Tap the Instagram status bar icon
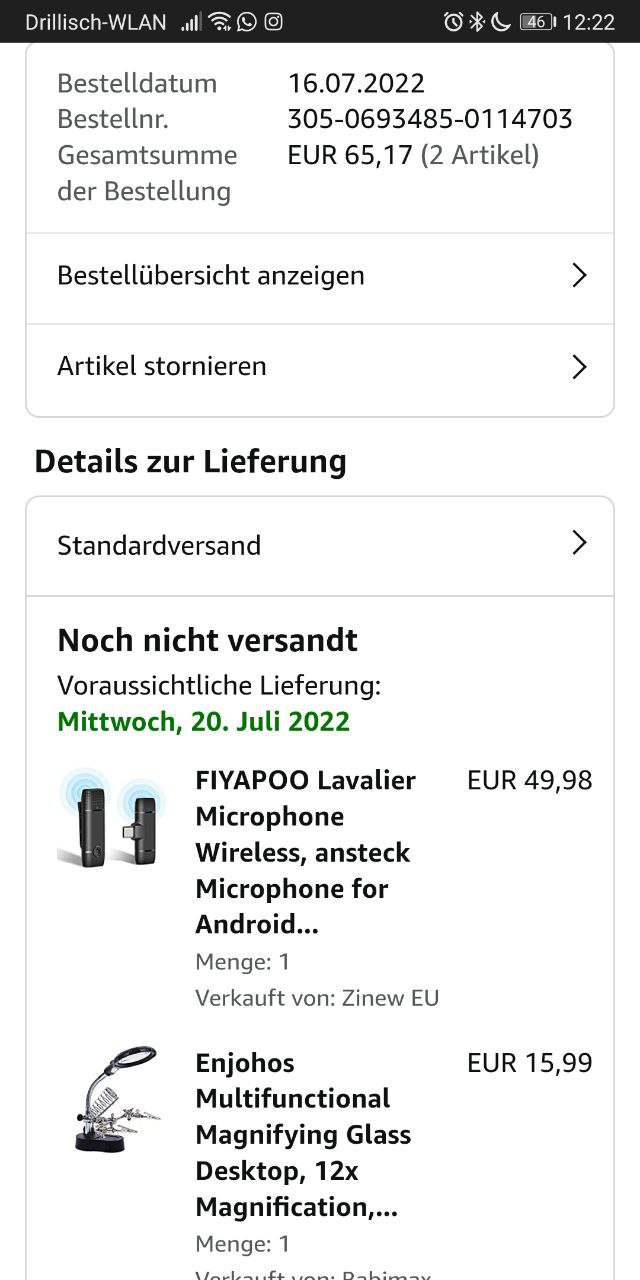The height and width of the screenshot is (1280, 640). click(273, 21)
